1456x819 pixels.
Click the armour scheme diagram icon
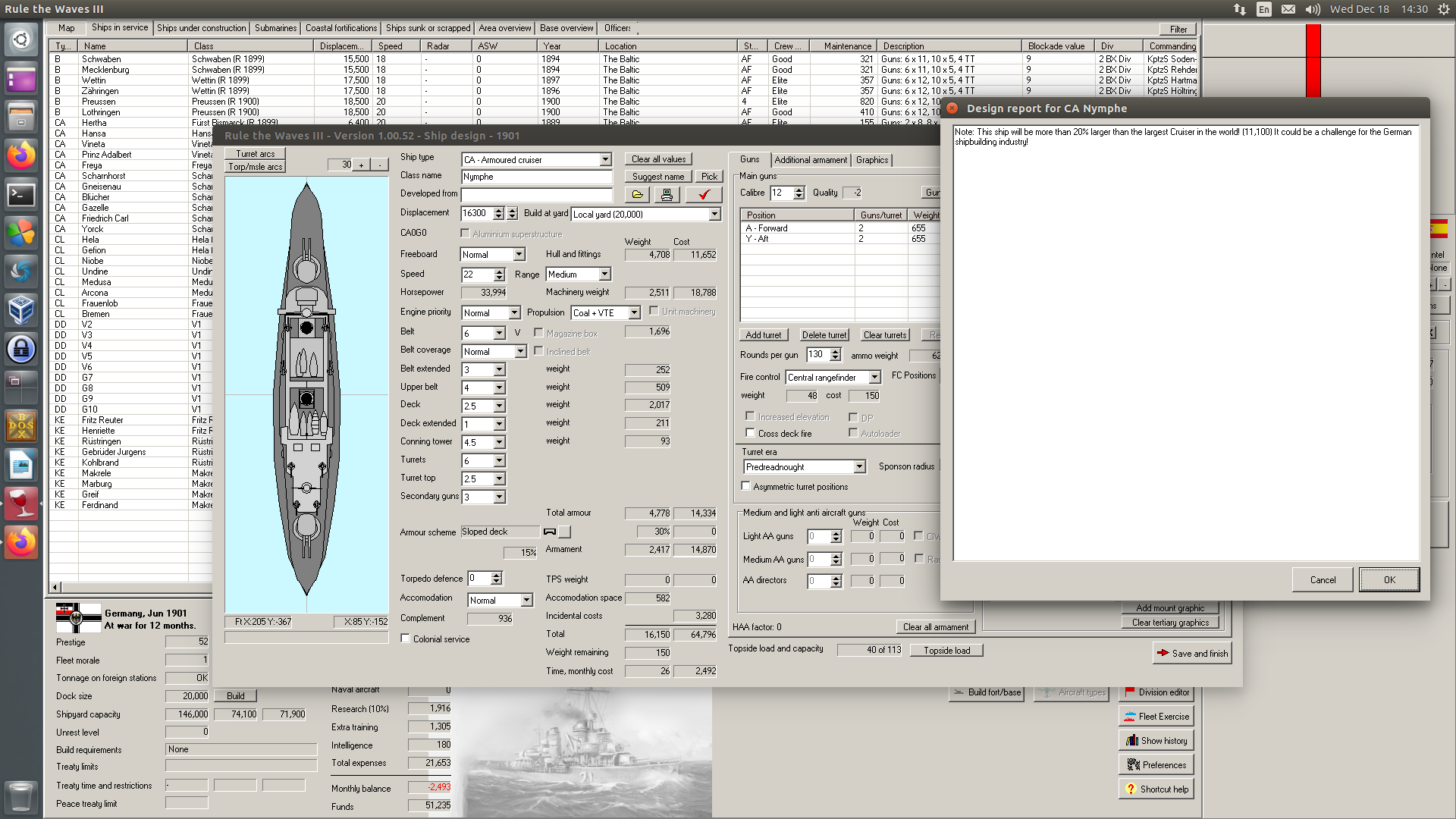[550, 532]
